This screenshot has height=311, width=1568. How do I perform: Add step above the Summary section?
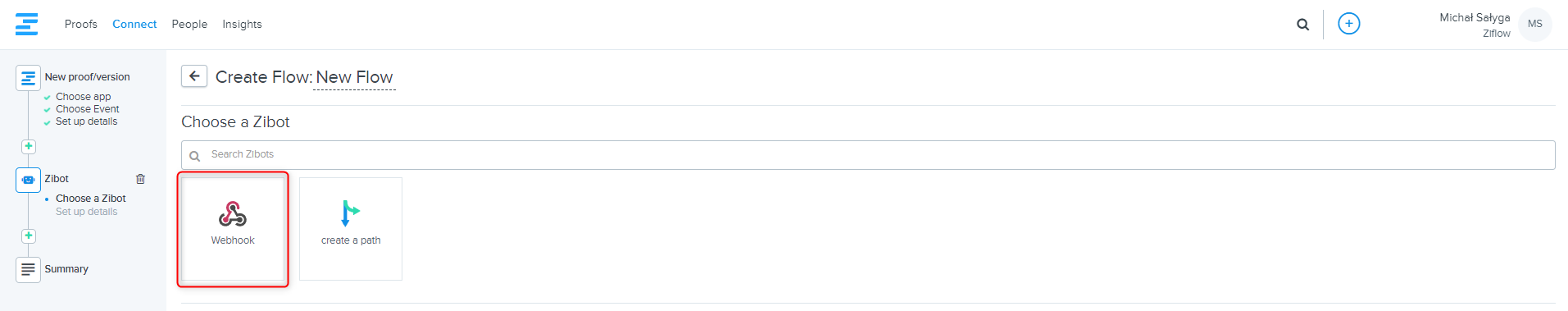[29, 236]
